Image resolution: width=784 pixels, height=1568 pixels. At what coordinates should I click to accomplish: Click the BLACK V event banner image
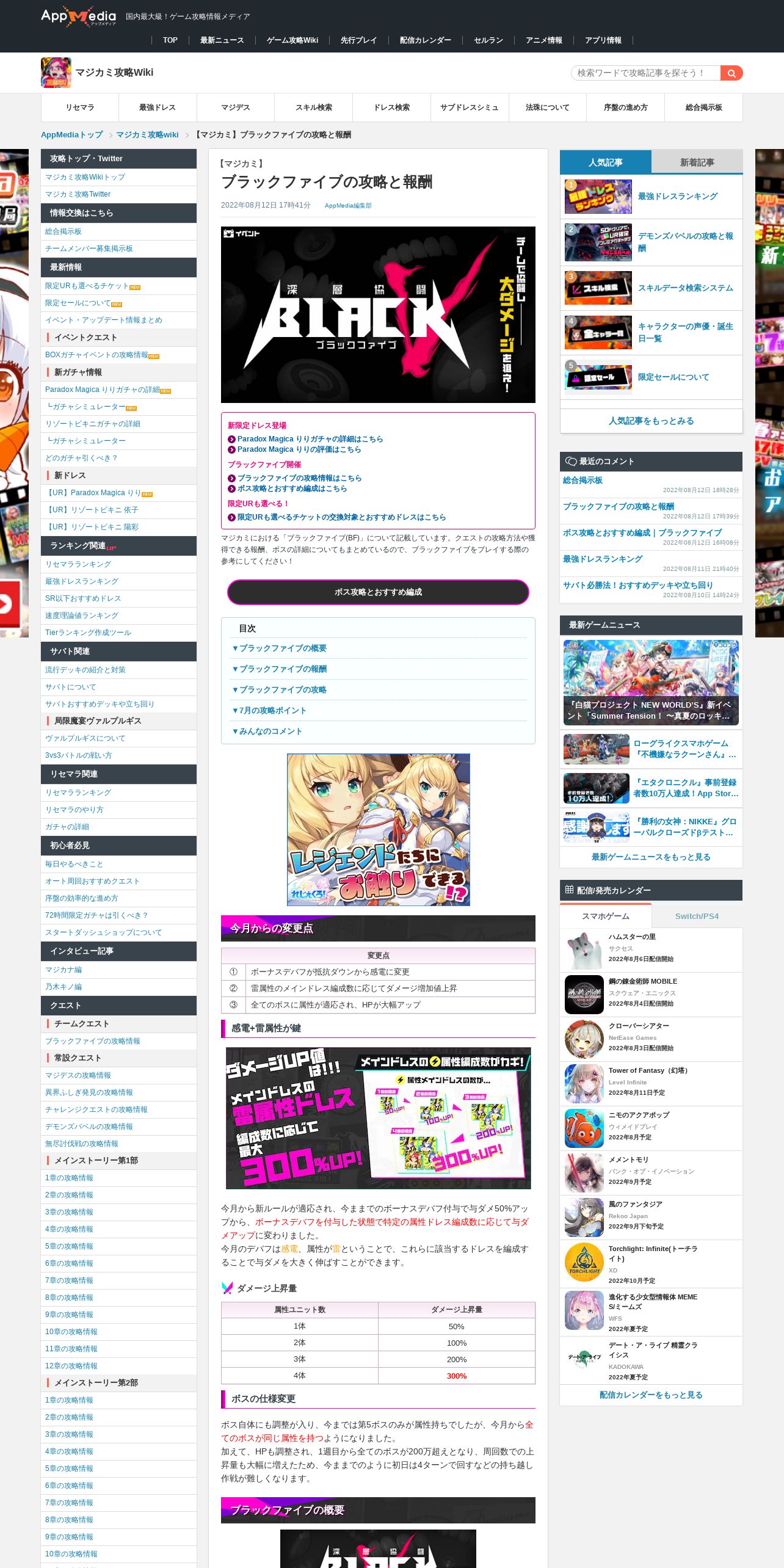tap(378, 314)
